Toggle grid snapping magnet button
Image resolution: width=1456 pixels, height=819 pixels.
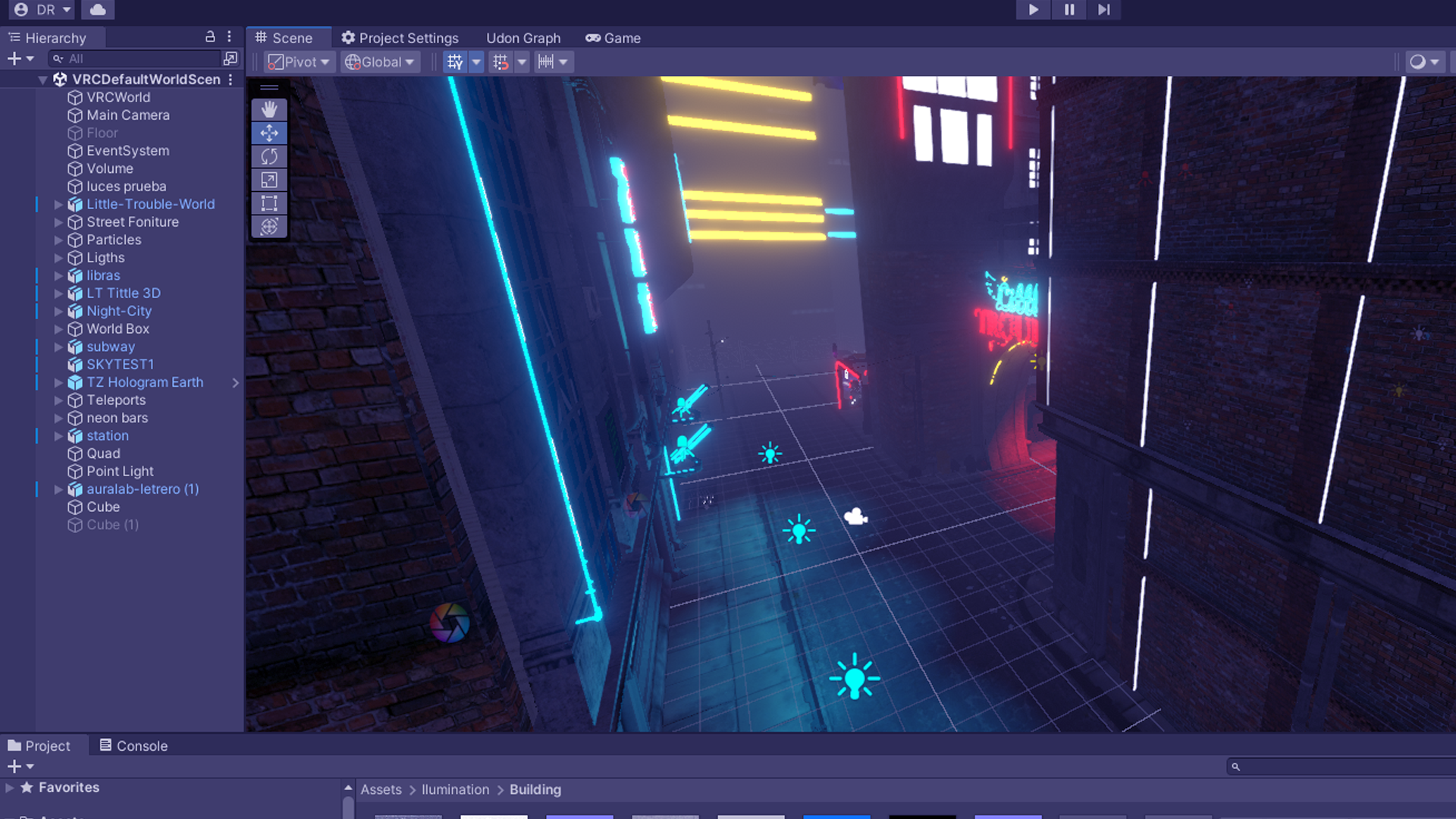(x=500, y=62)
